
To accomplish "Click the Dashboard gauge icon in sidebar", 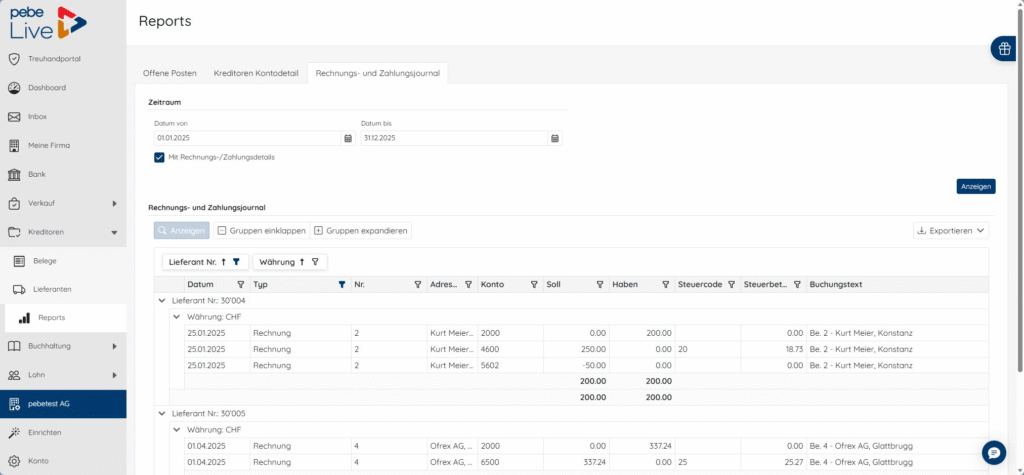I will [x=14, y=88].
